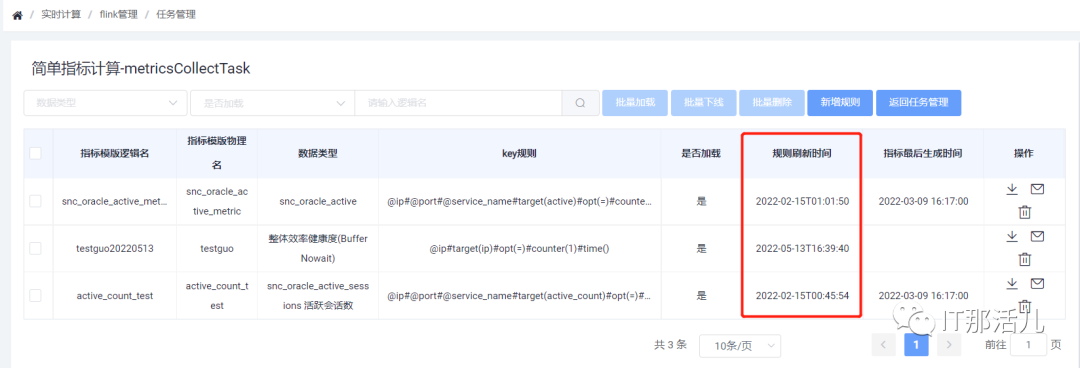Click download icon in active_count_test row
Image resolution: width=1080 pixels, height=368 pixels.
(x=1012, y=283)
